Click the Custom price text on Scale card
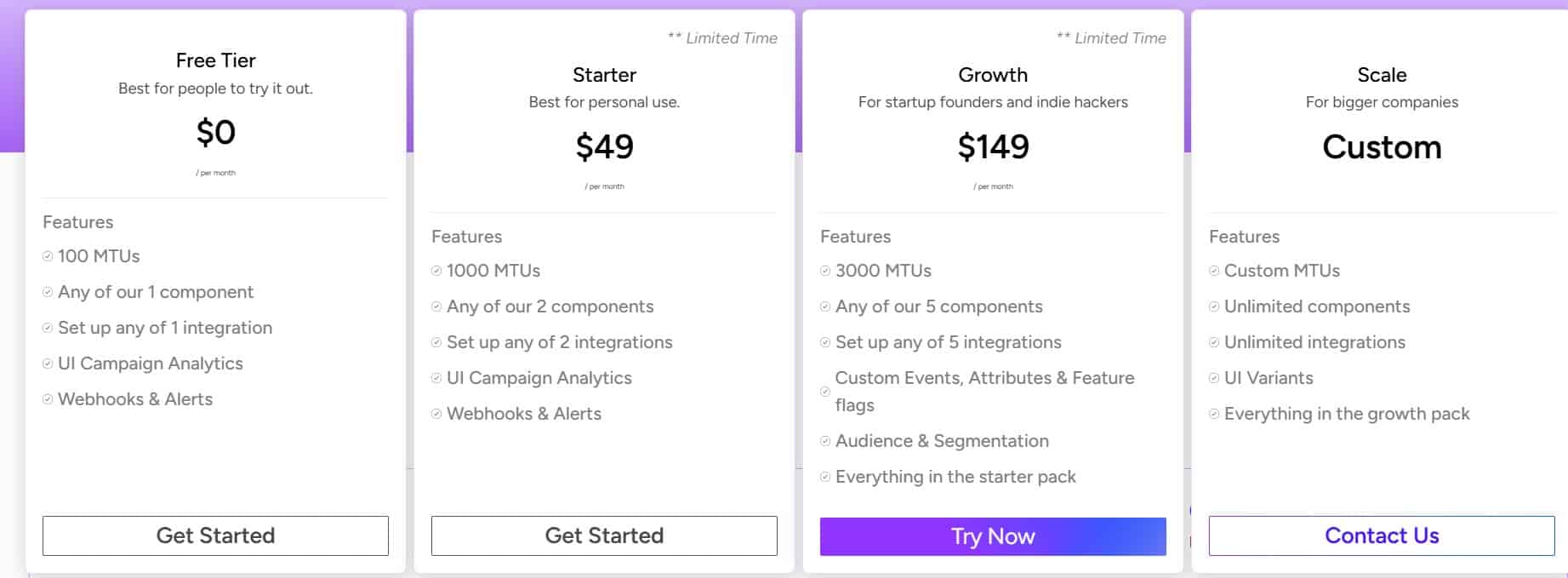This screenshot has height=578, width=1568. pos(1381,146)
